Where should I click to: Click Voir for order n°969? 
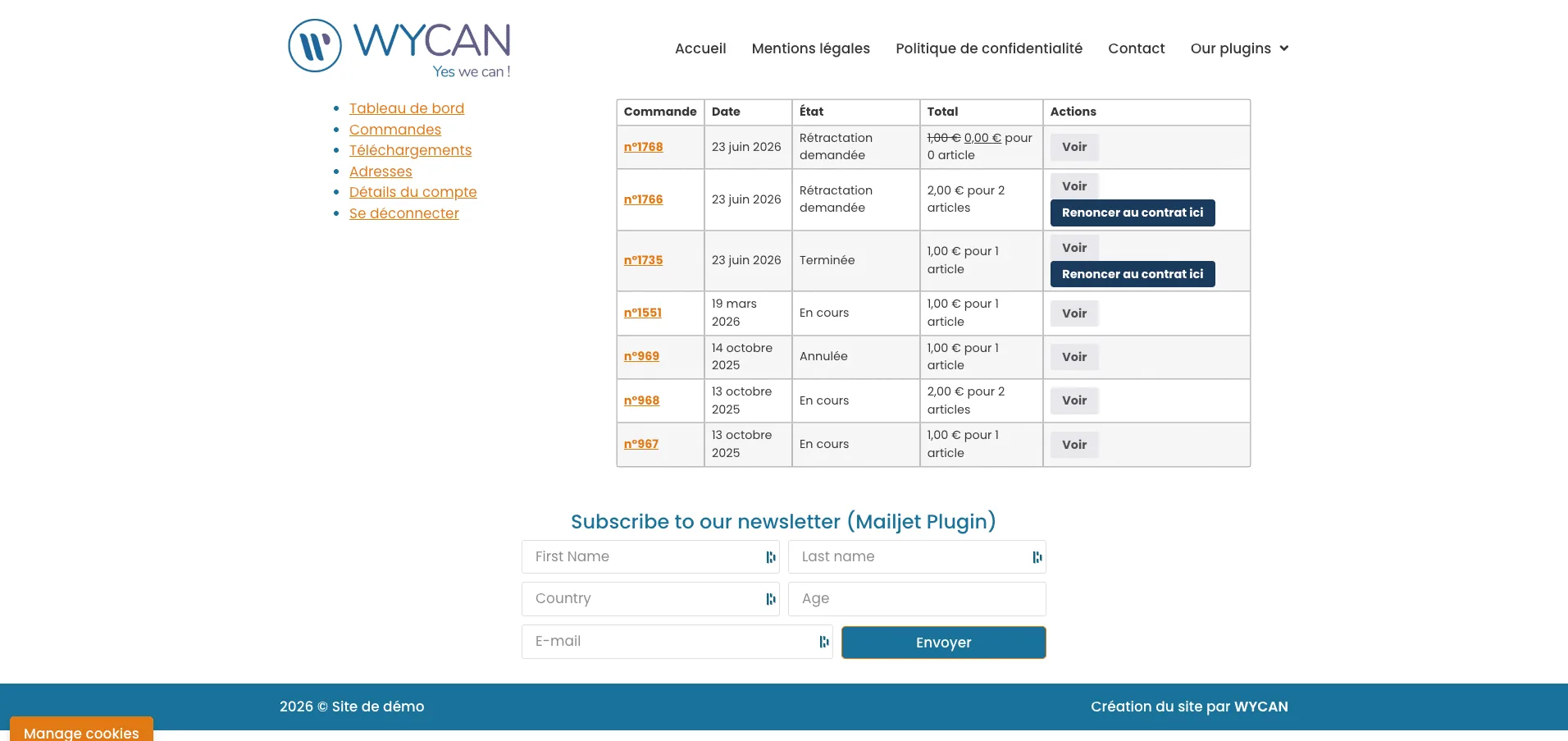[x=1074, y=357]
